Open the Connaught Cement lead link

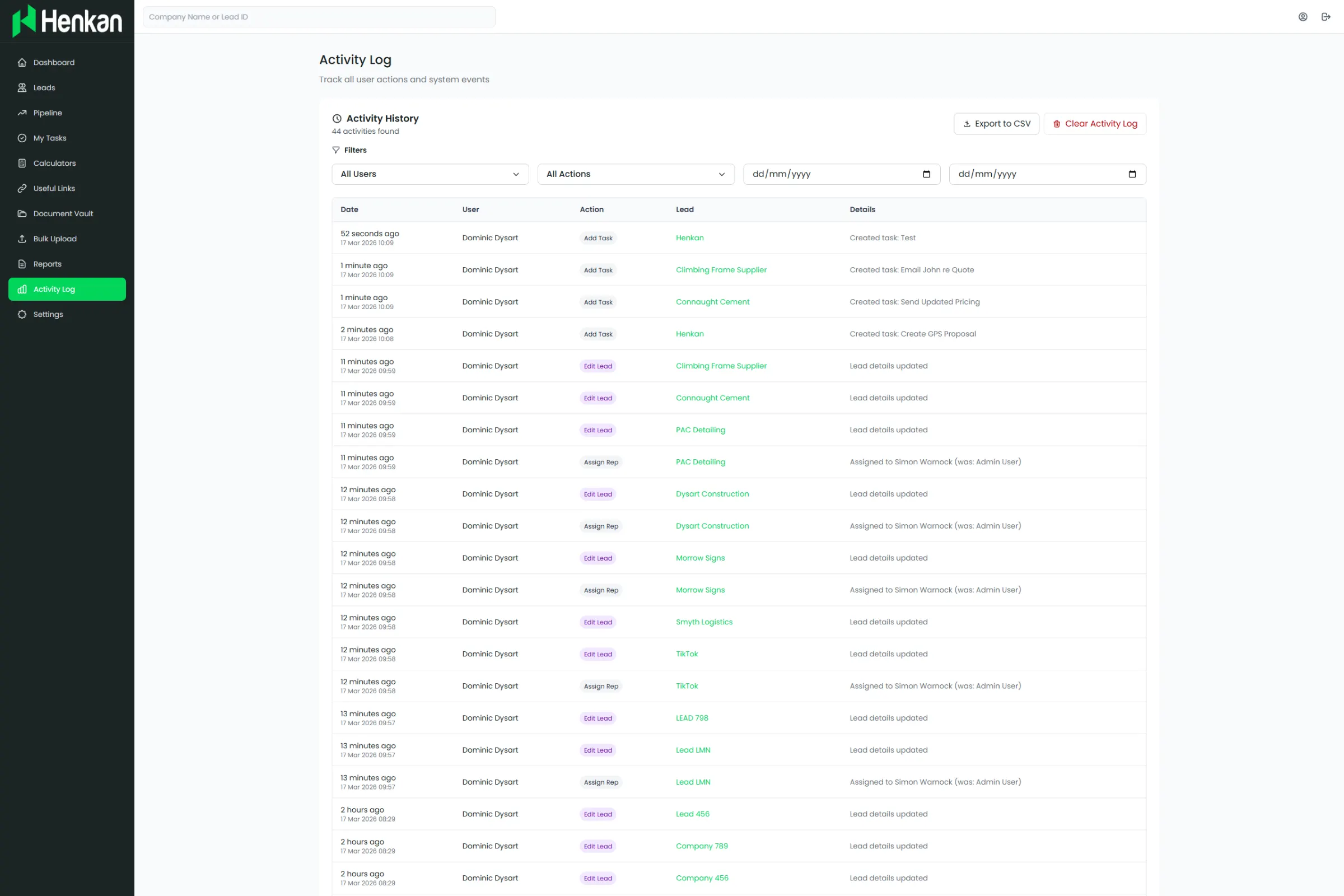pos(712,302)
